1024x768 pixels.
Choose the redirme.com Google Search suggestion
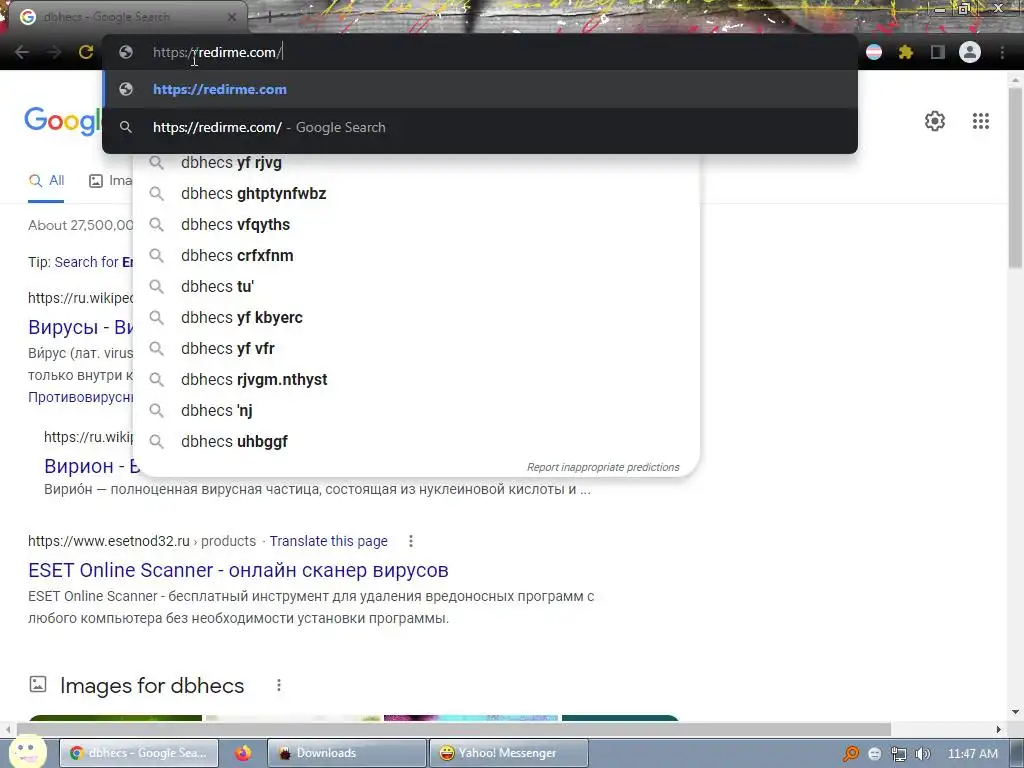pyautogui.click(x=480, y=127)
